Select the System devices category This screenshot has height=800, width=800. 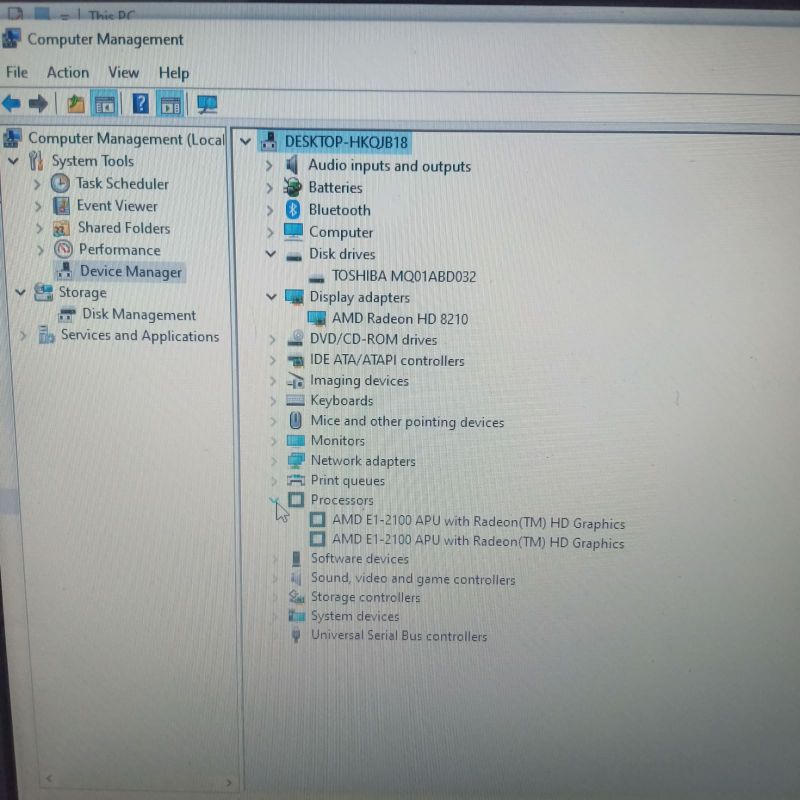[355, 616]
